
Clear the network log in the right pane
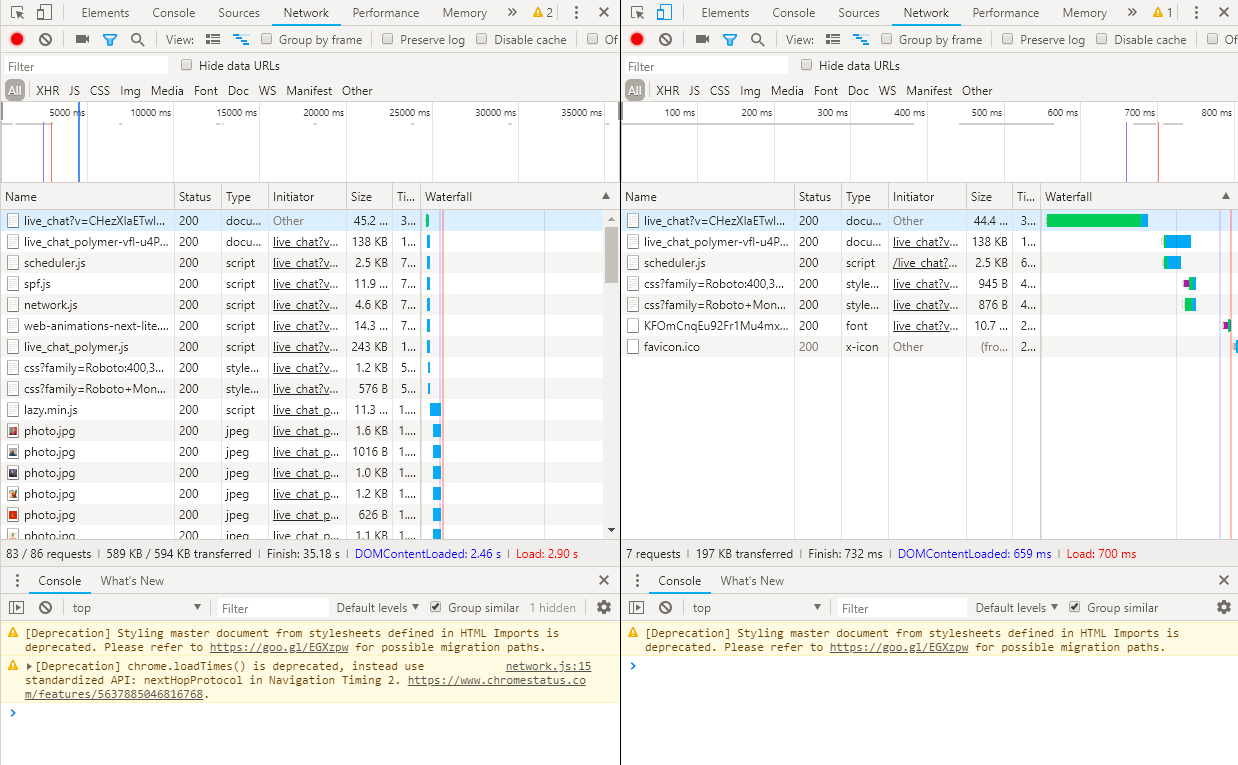(665, 40)
